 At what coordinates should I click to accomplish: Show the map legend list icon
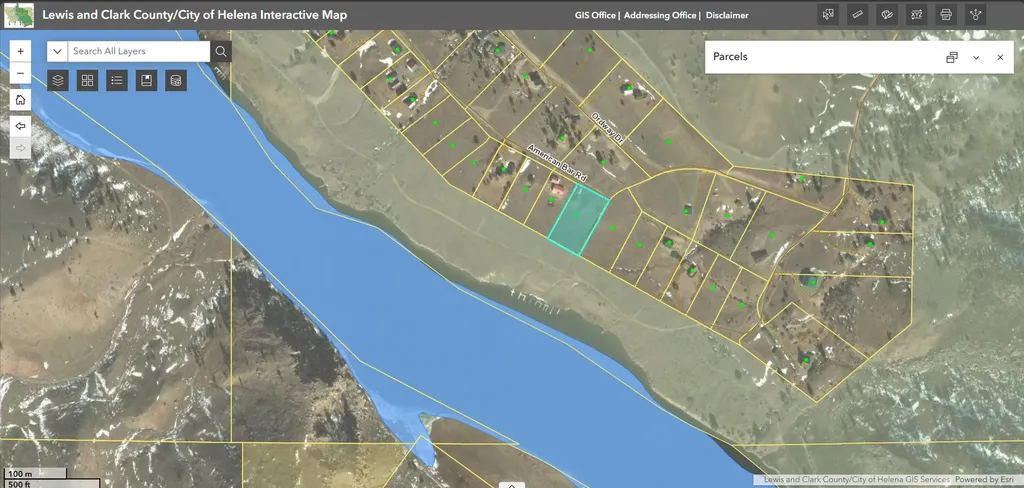(x=117, y=80)
